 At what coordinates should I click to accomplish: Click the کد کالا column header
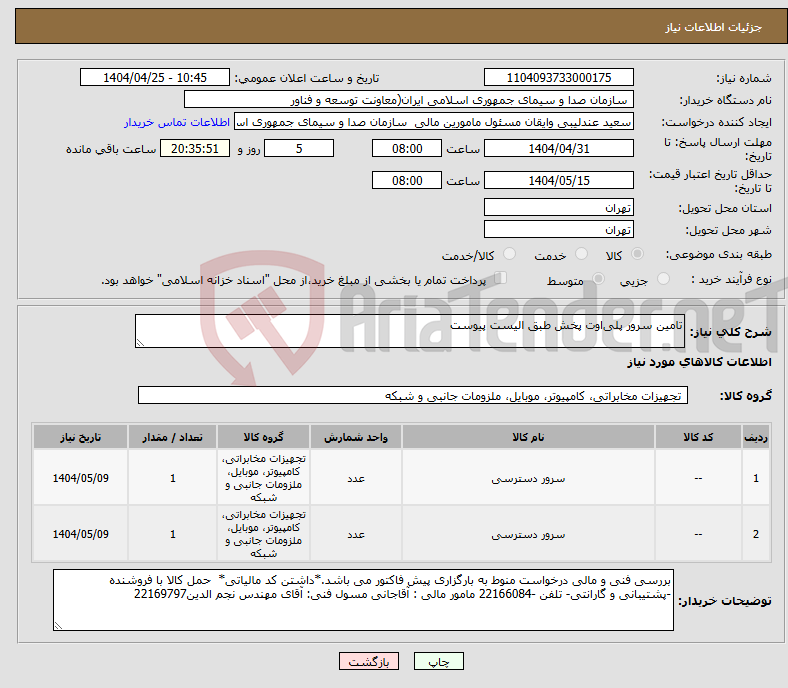tap(698, 437)
